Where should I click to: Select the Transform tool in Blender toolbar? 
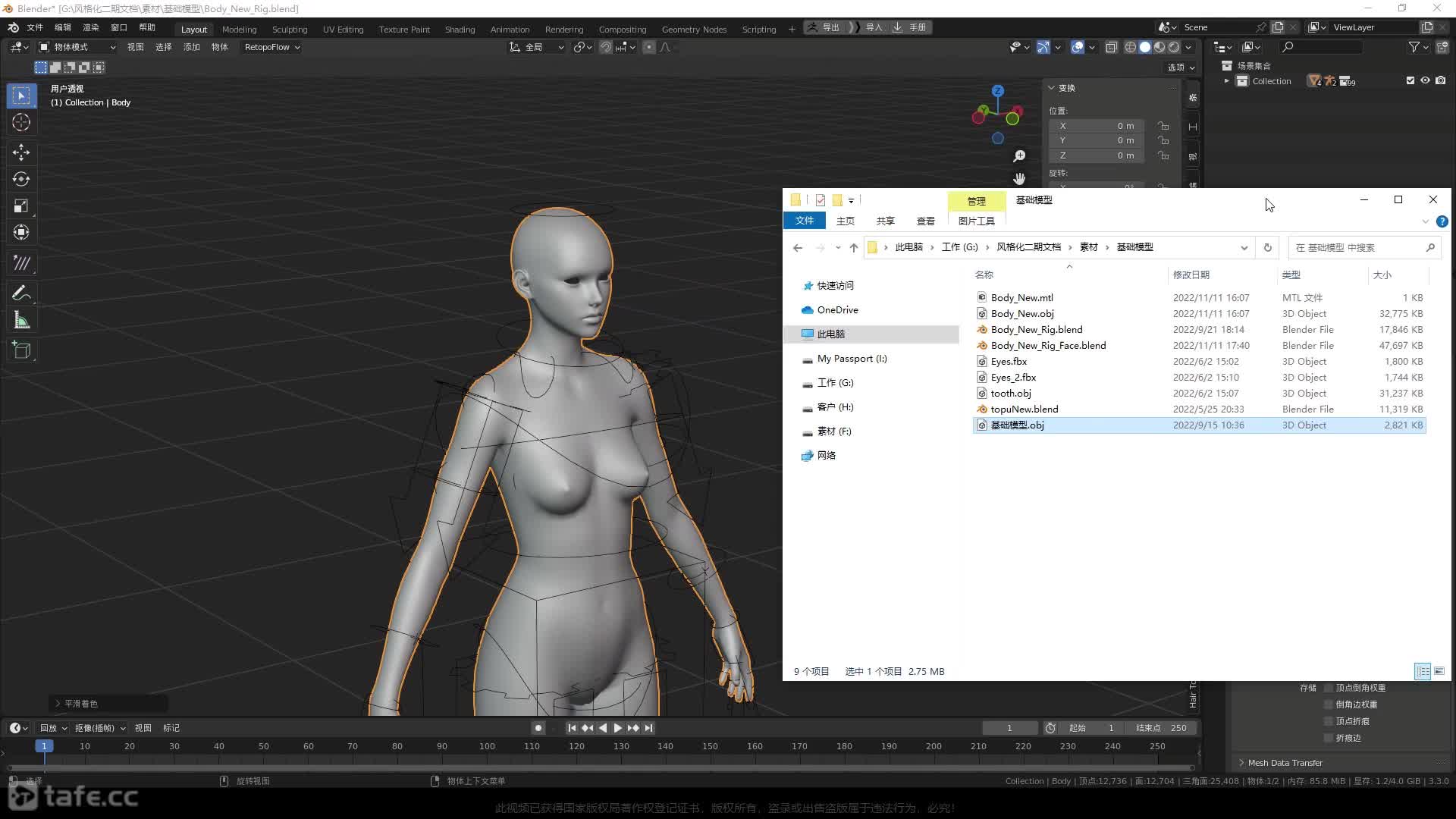pyautogui.click(x=21, y=232)
